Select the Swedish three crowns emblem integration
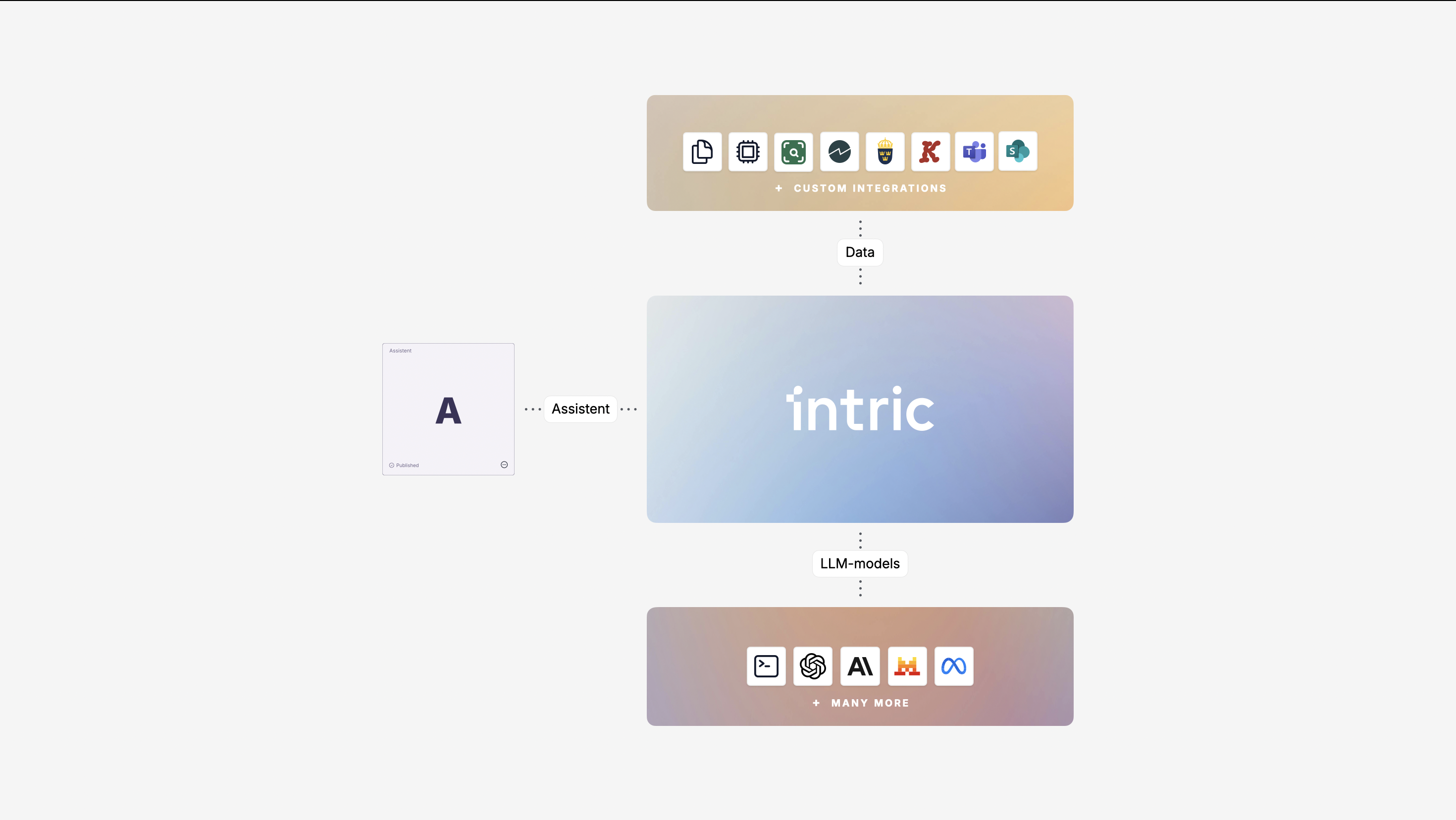This screenshot has width=1456, height=820. [884, 152]
